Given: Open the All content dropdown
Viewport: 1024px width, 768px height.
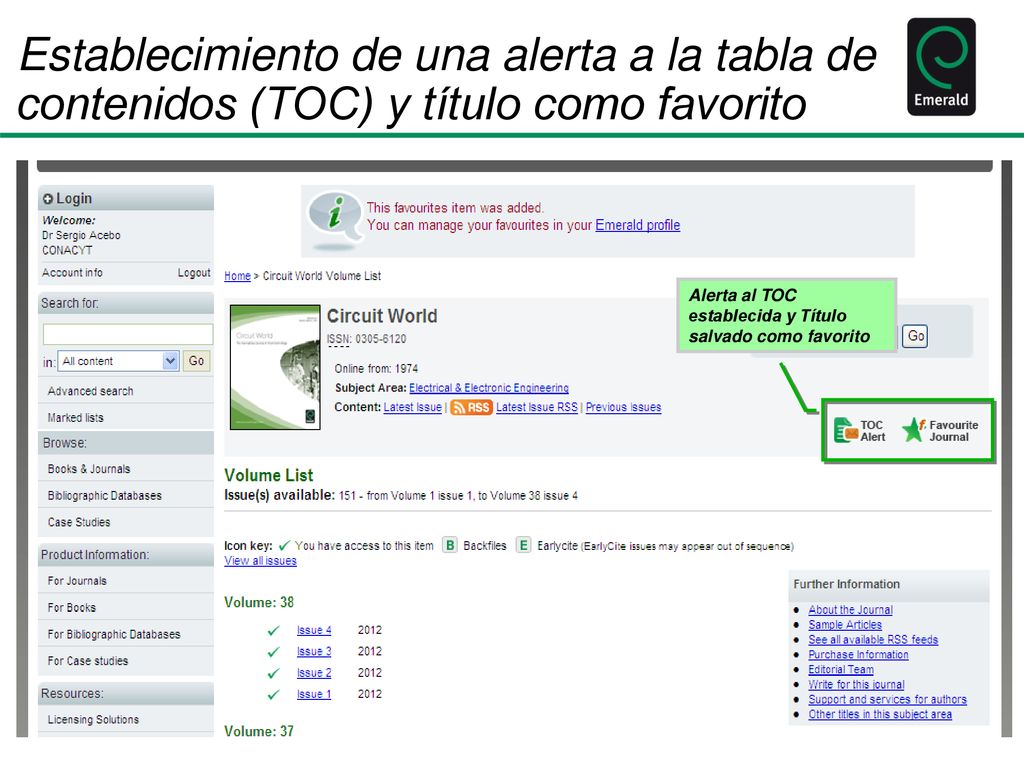Looking at the screenshot, I should (118, 361).
